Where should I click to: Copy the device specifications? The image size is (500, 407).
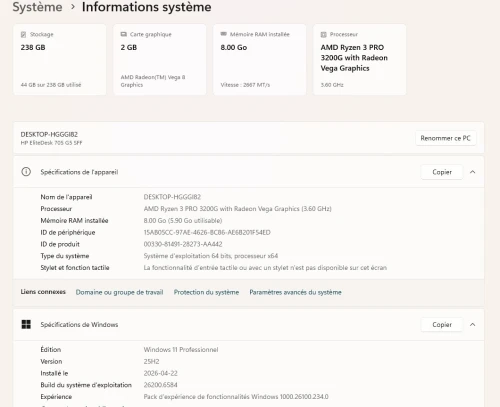(442, 172)
